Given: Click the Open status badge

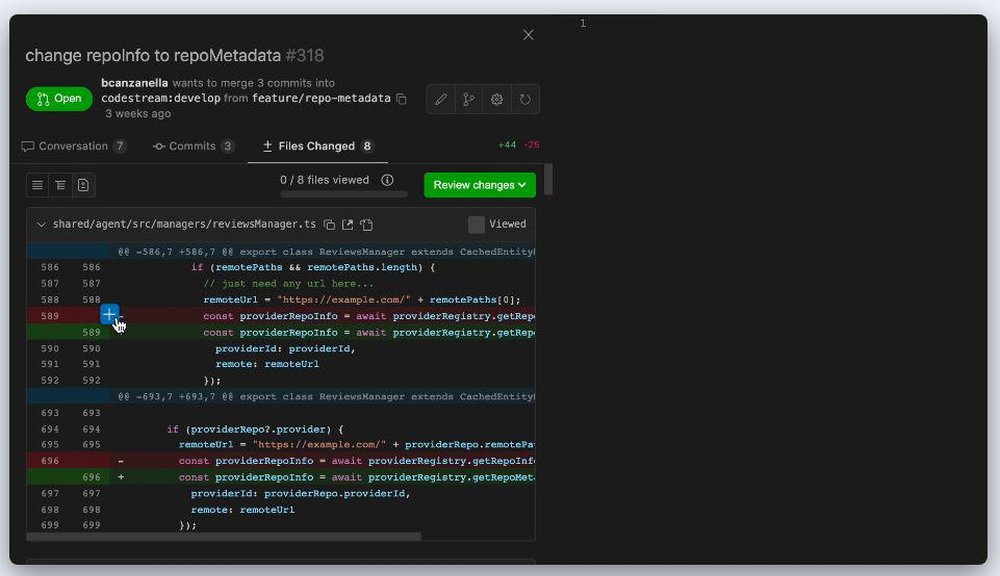Looking at the screenshot, I should click(59, 99).
